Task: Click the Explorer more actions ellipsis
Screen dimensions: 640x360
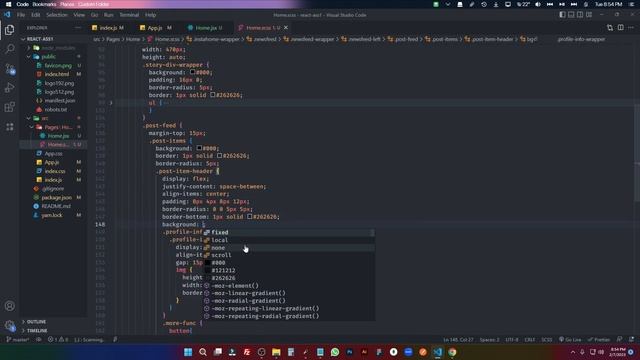Action: 78,28
